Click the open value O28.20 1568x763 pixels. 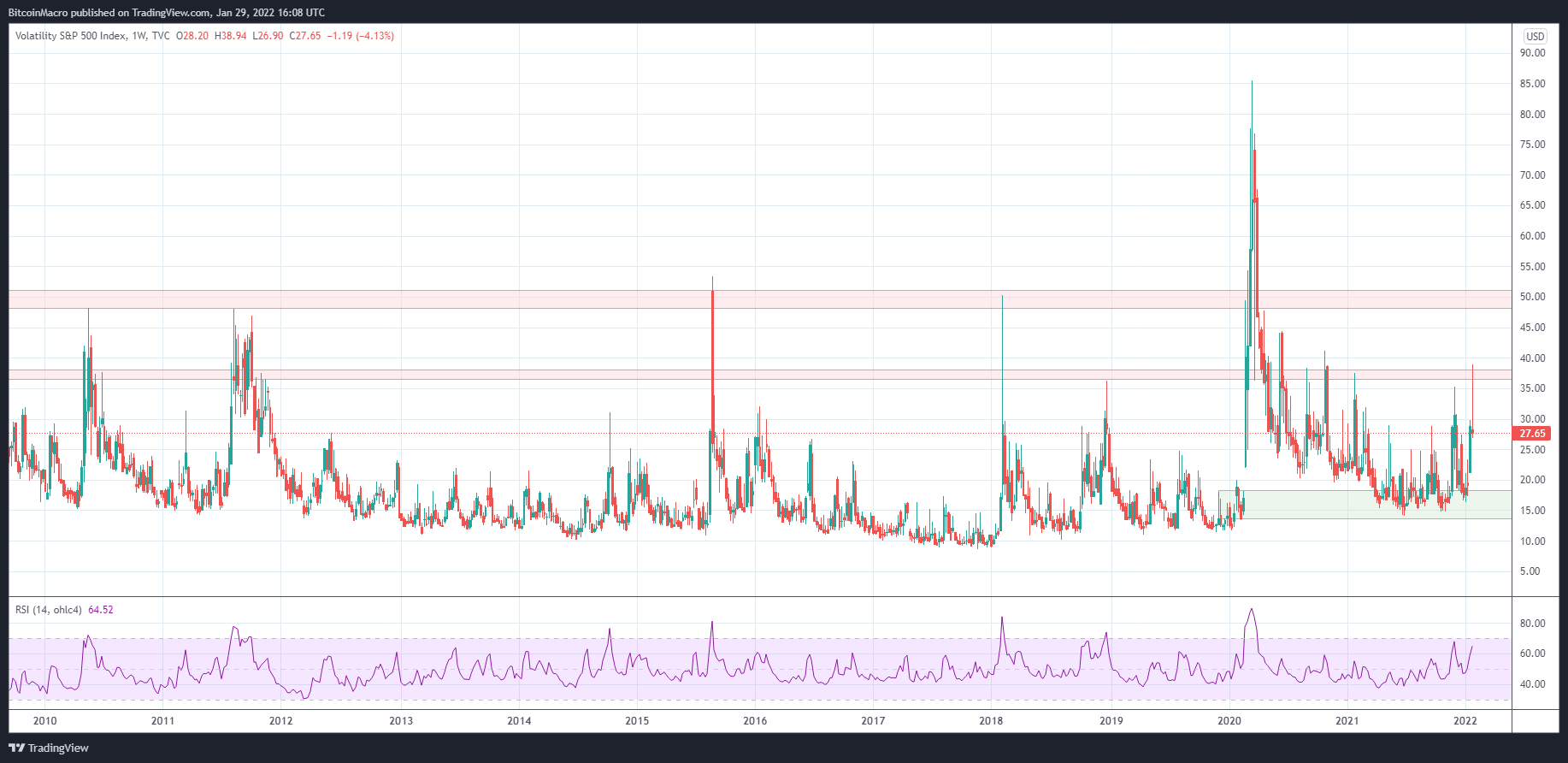coord(192,36)
